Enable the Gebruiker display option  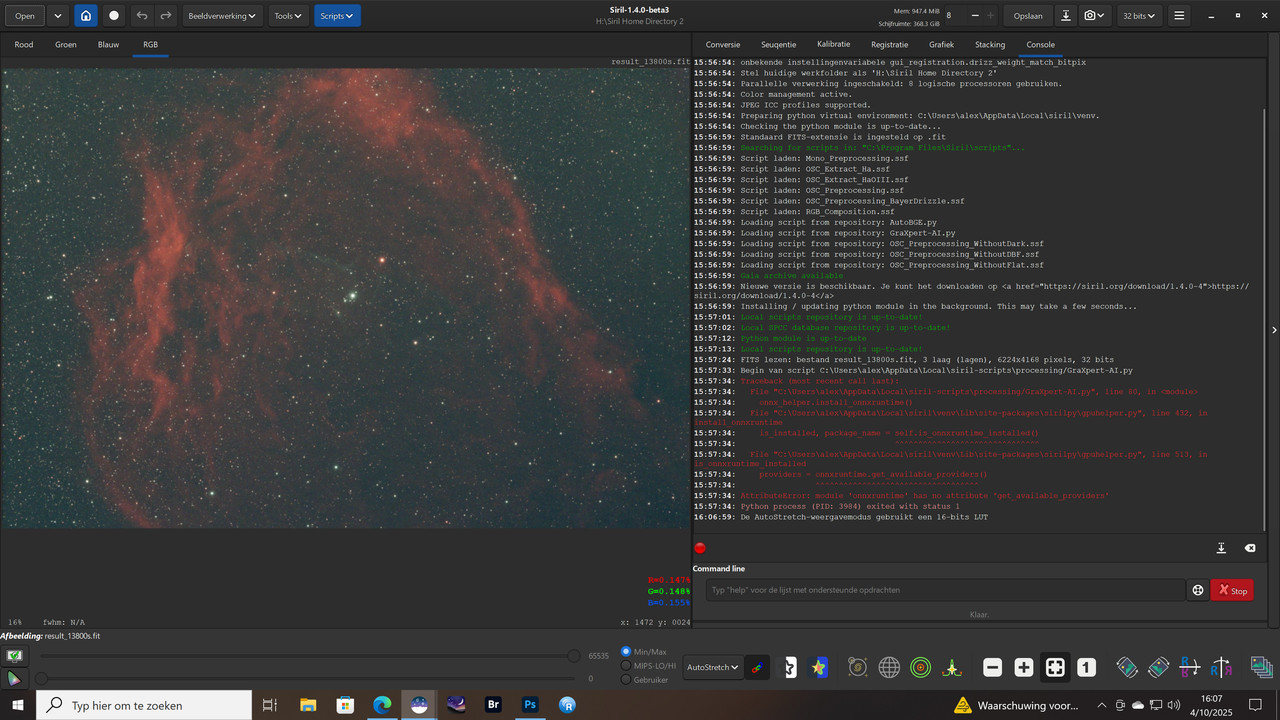tap(626, 679)
